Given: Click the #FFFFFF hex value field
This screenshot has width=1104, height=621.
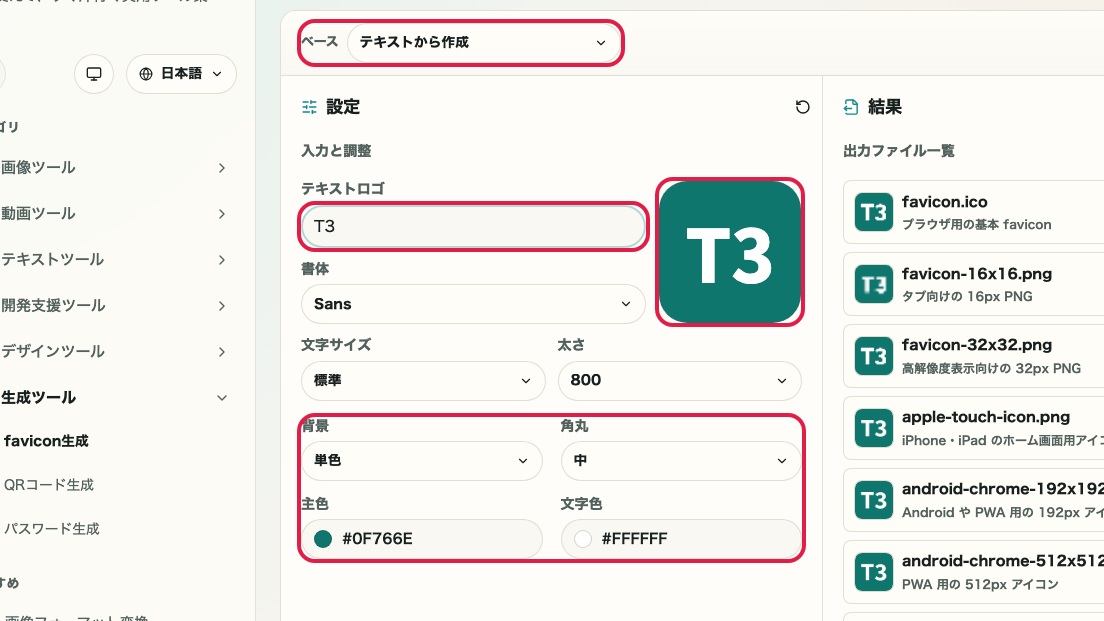Looking at the screenshot, I should (681, 539).
